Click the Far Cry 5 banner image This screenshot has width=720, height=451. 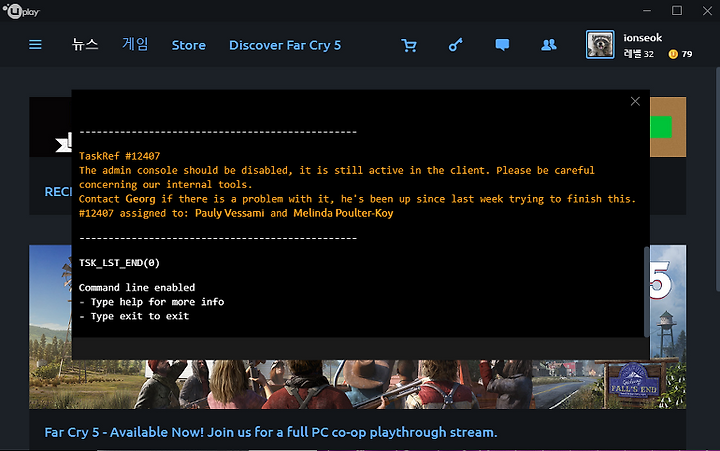[x=358, y=384]
